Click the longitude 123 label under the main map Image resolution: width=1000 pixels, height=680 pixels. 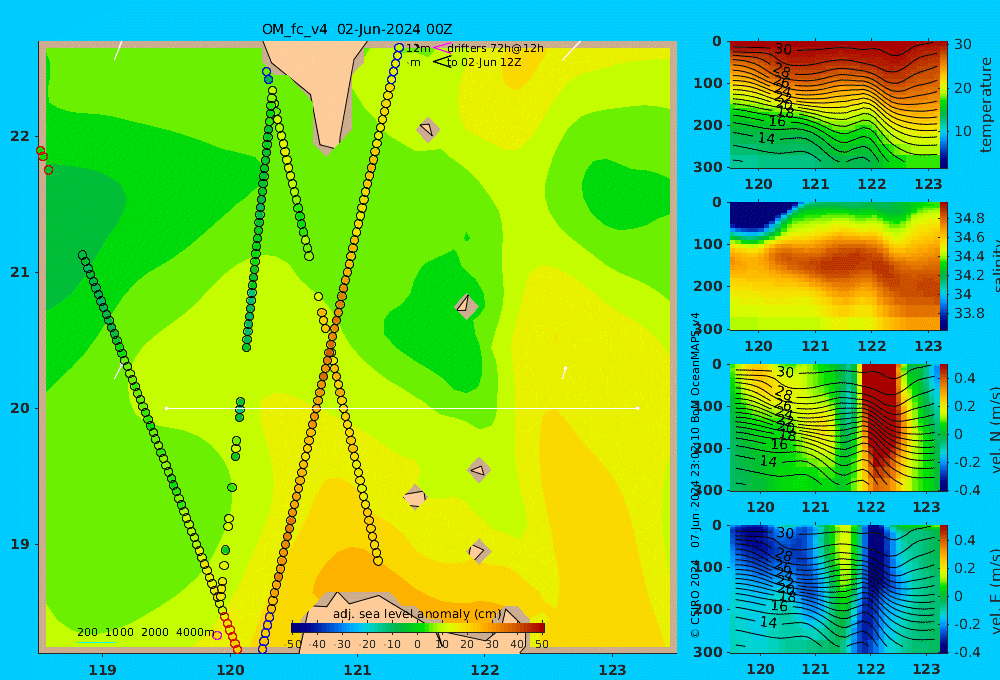coord(612,670)
